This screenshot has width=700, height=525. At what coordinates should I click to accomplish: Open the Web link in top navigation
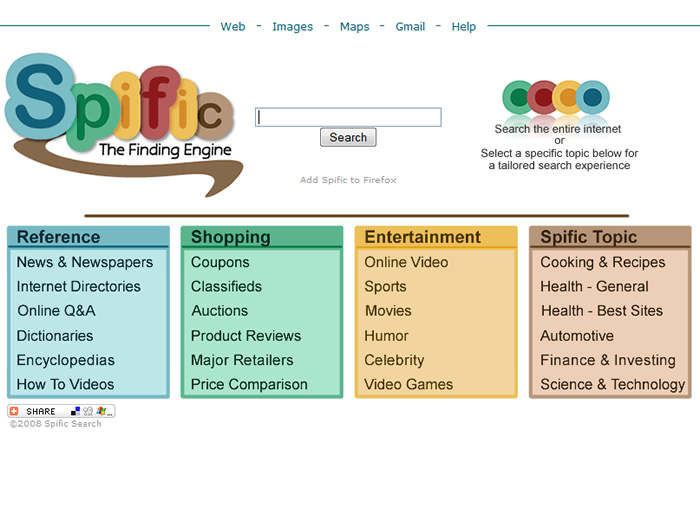[233, 27]
